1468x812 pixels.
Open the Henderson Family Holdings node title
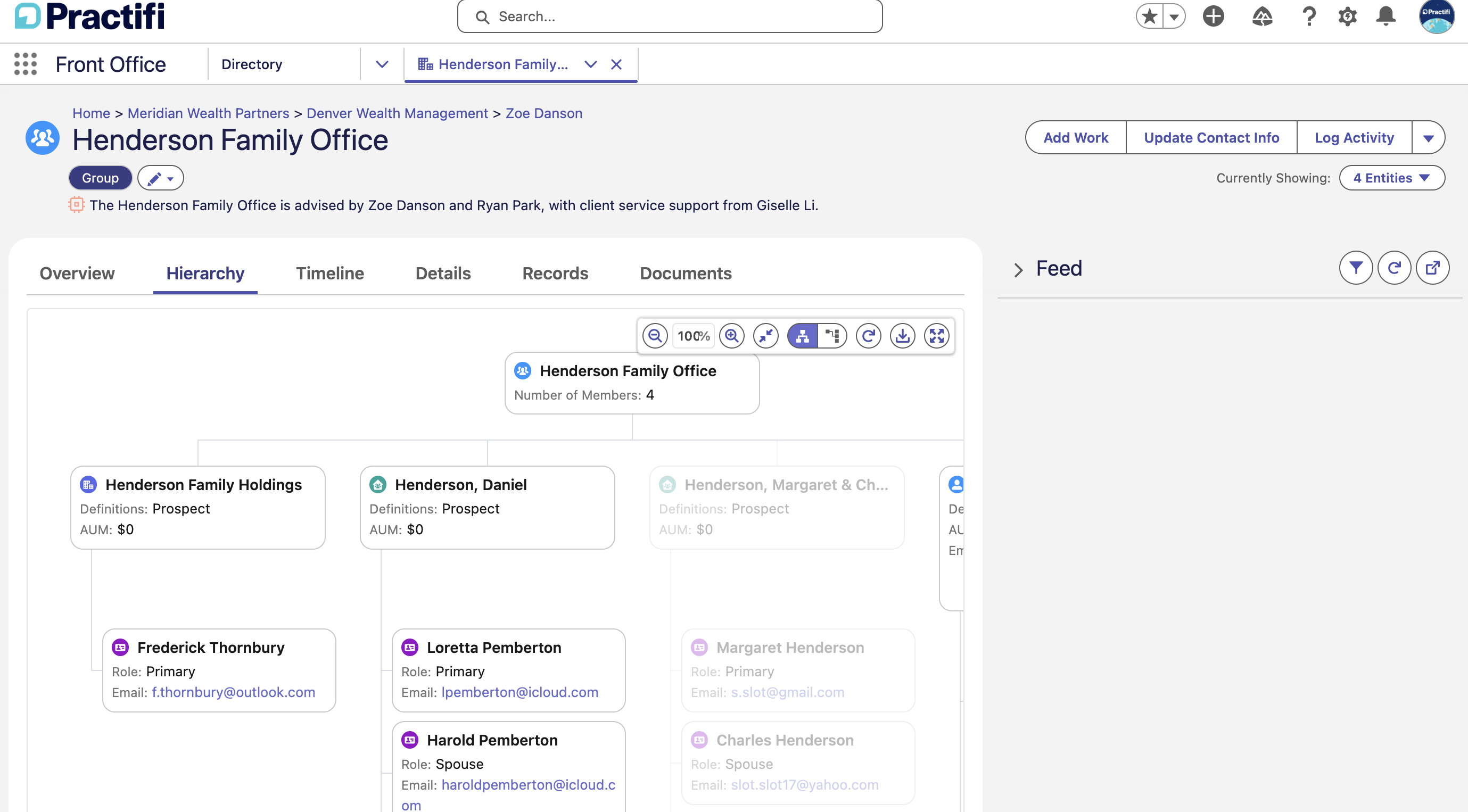pyautogui.click(x=203, y=484)
